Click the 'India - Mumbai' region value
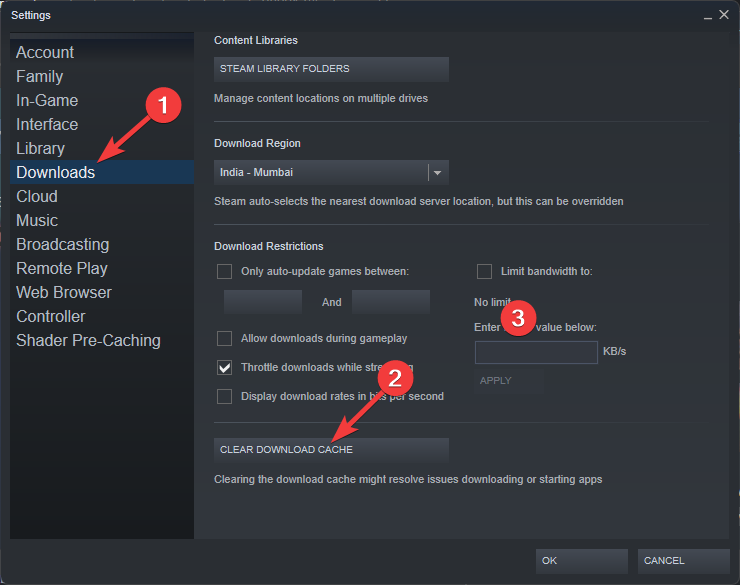 point(256,173)
